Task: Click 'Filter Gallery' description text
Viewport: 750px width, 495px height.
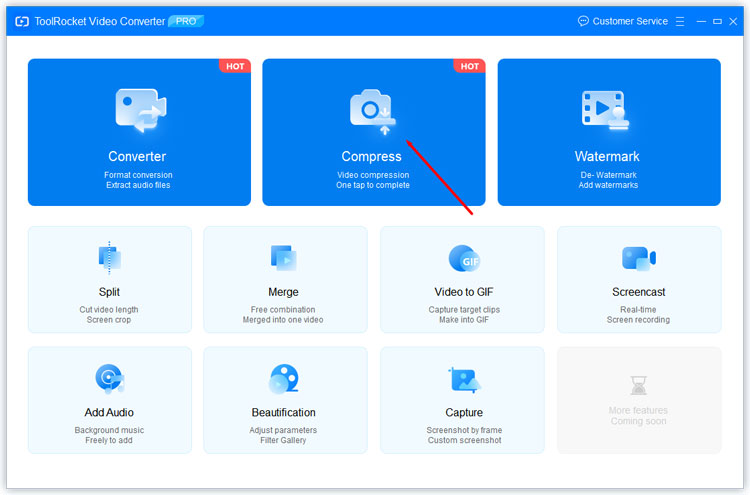Action: 283,440
